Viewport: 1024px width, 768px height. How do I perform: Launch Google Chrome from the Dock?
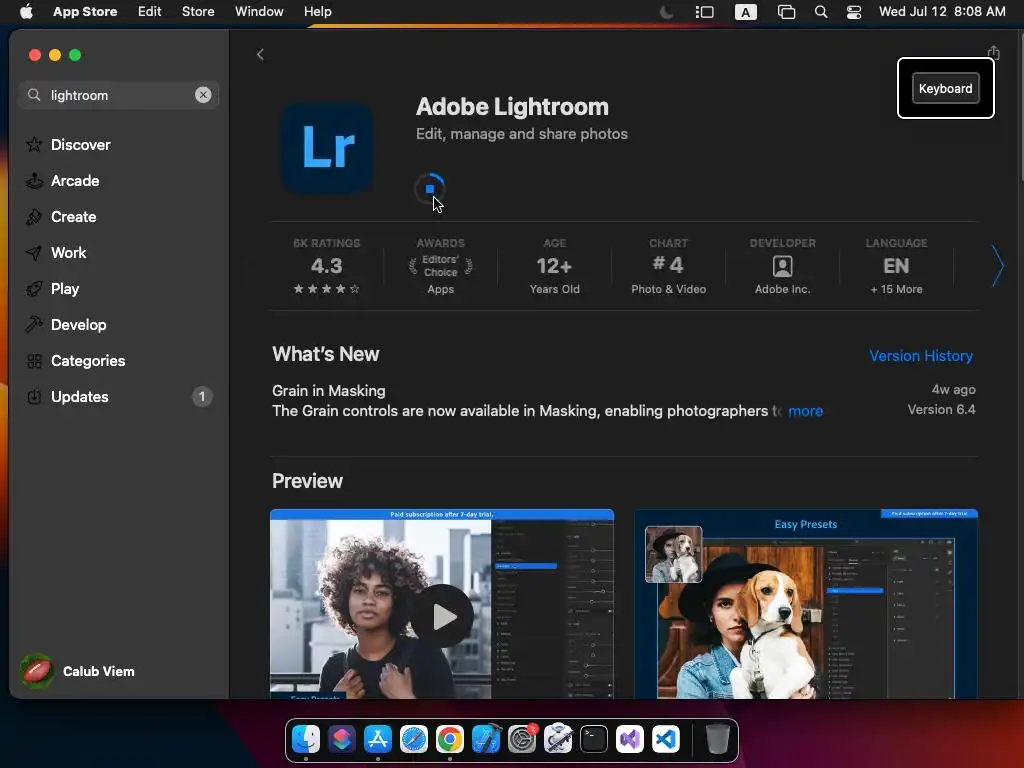449,739
